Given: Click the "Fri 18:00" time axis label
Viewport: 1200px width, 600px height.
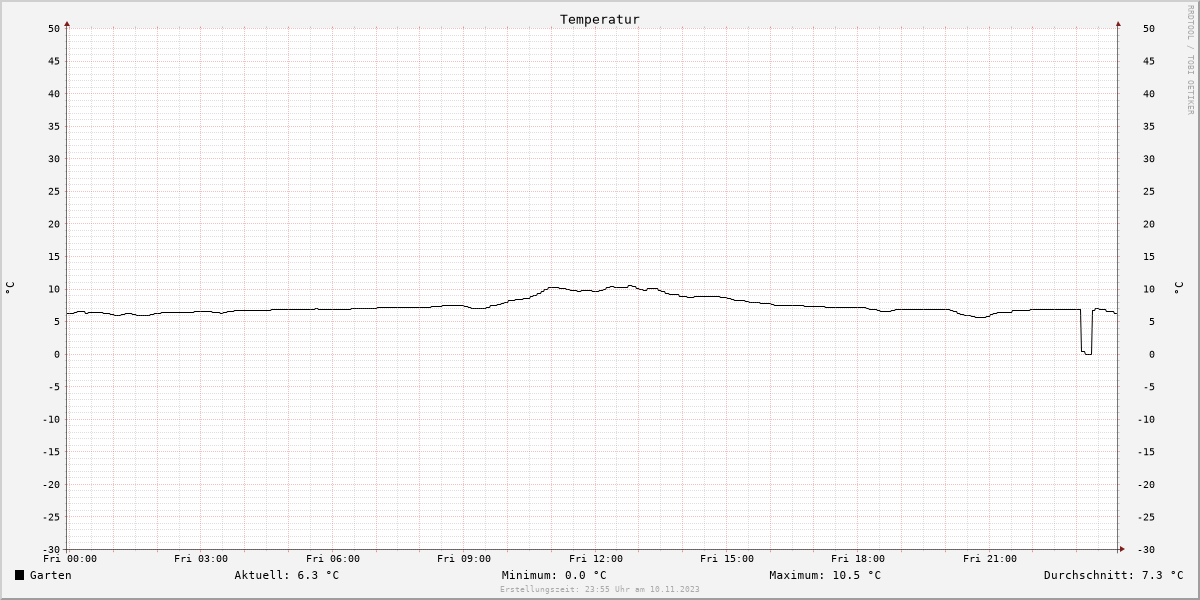Looking at the screenshot, I should click(x=858, y=559).
